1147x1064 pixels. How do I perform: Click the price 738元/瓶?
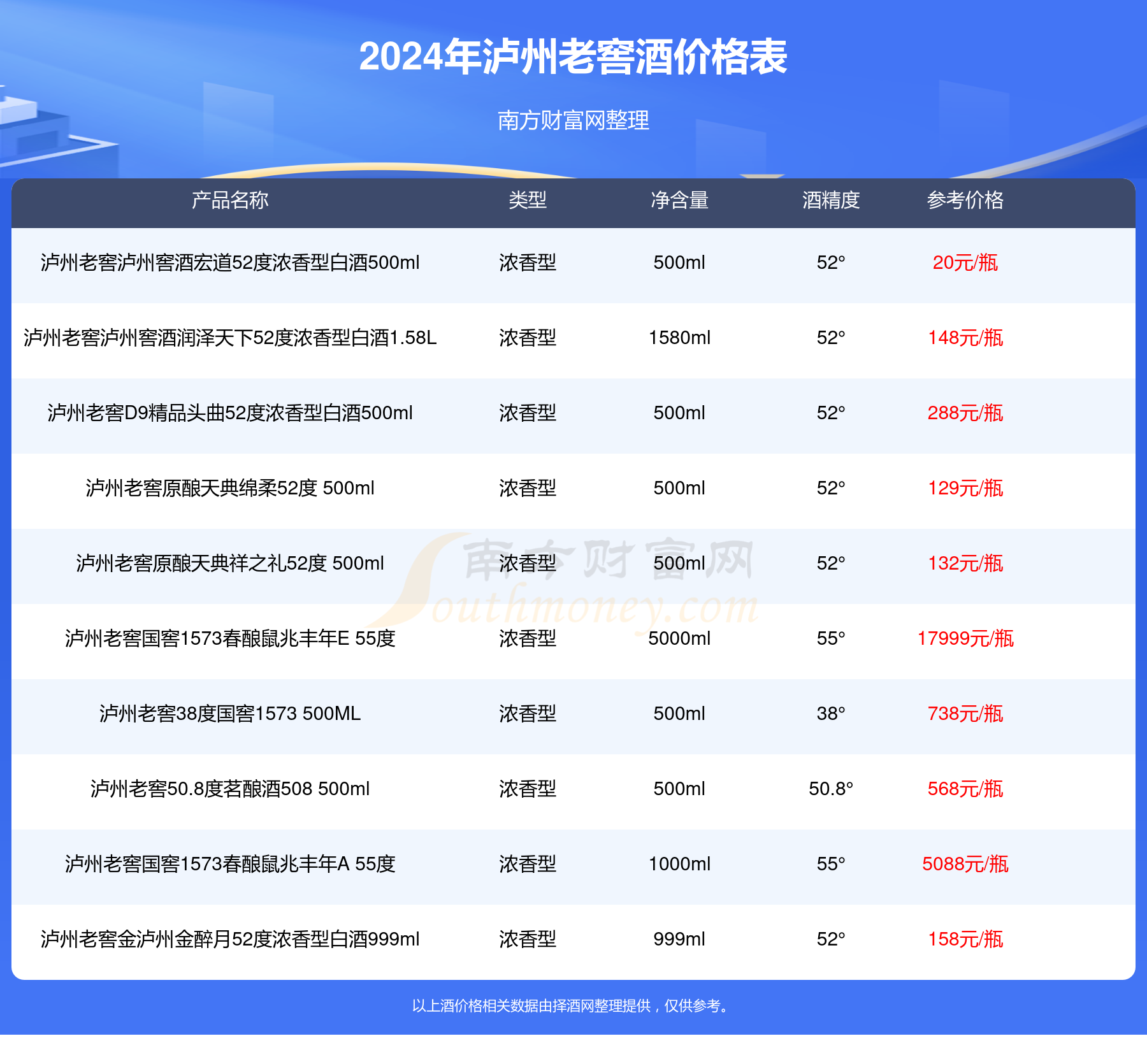click(x=965, y=714)
